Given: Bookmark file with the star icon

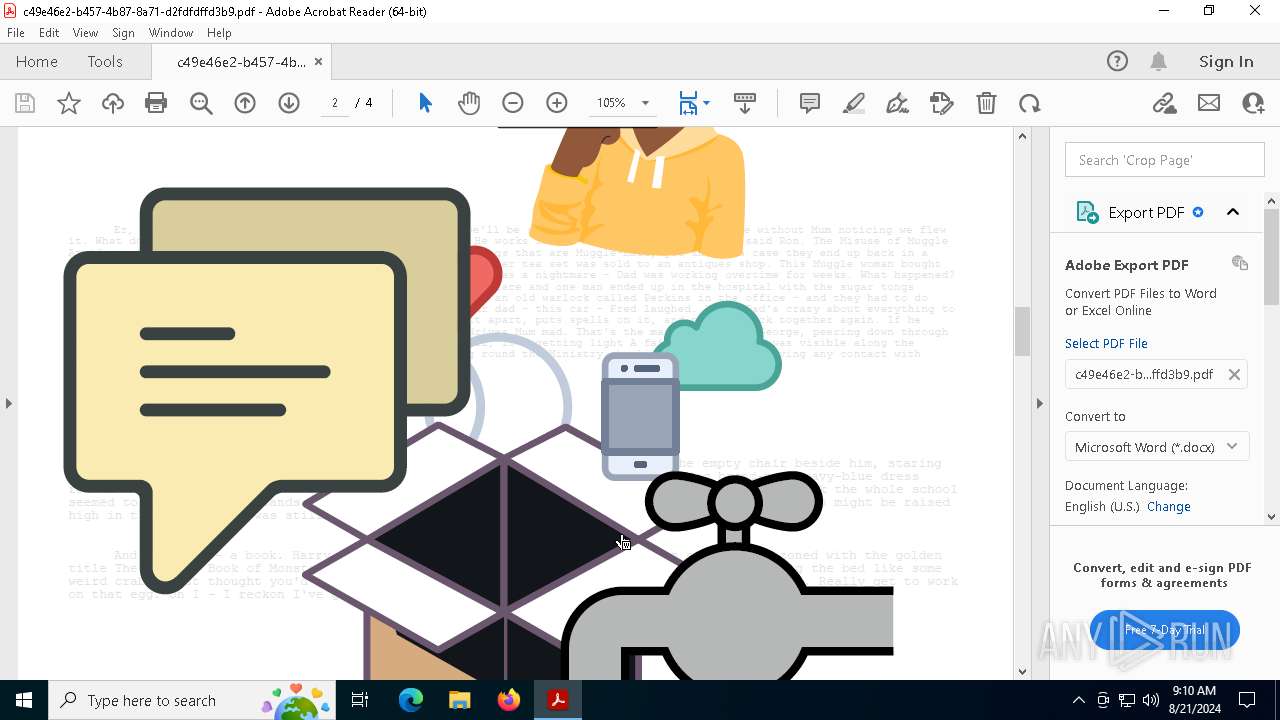Looking at the screenshot, I should pos(69,103).
